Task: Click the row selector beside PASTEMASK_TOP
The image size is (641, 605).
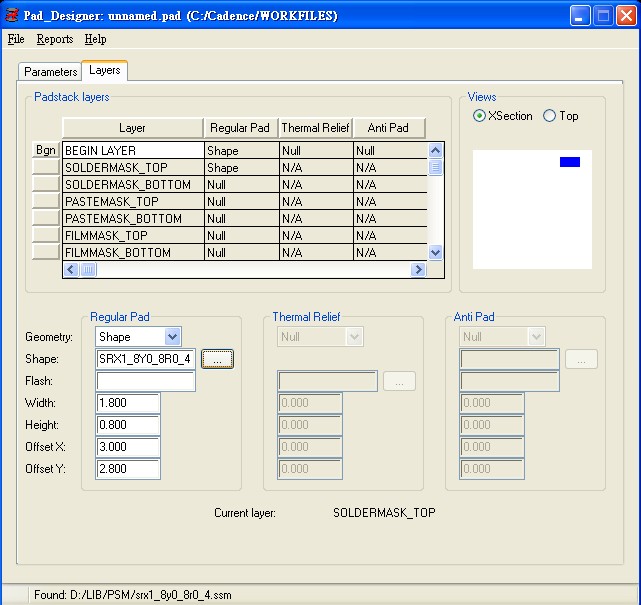Action: (x=46, y=201)
